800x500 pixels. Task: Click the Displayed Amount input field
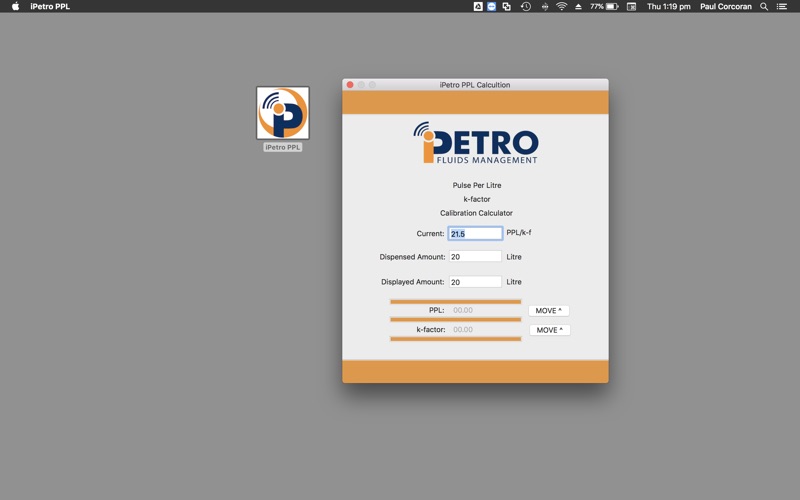tap(475, 282)
